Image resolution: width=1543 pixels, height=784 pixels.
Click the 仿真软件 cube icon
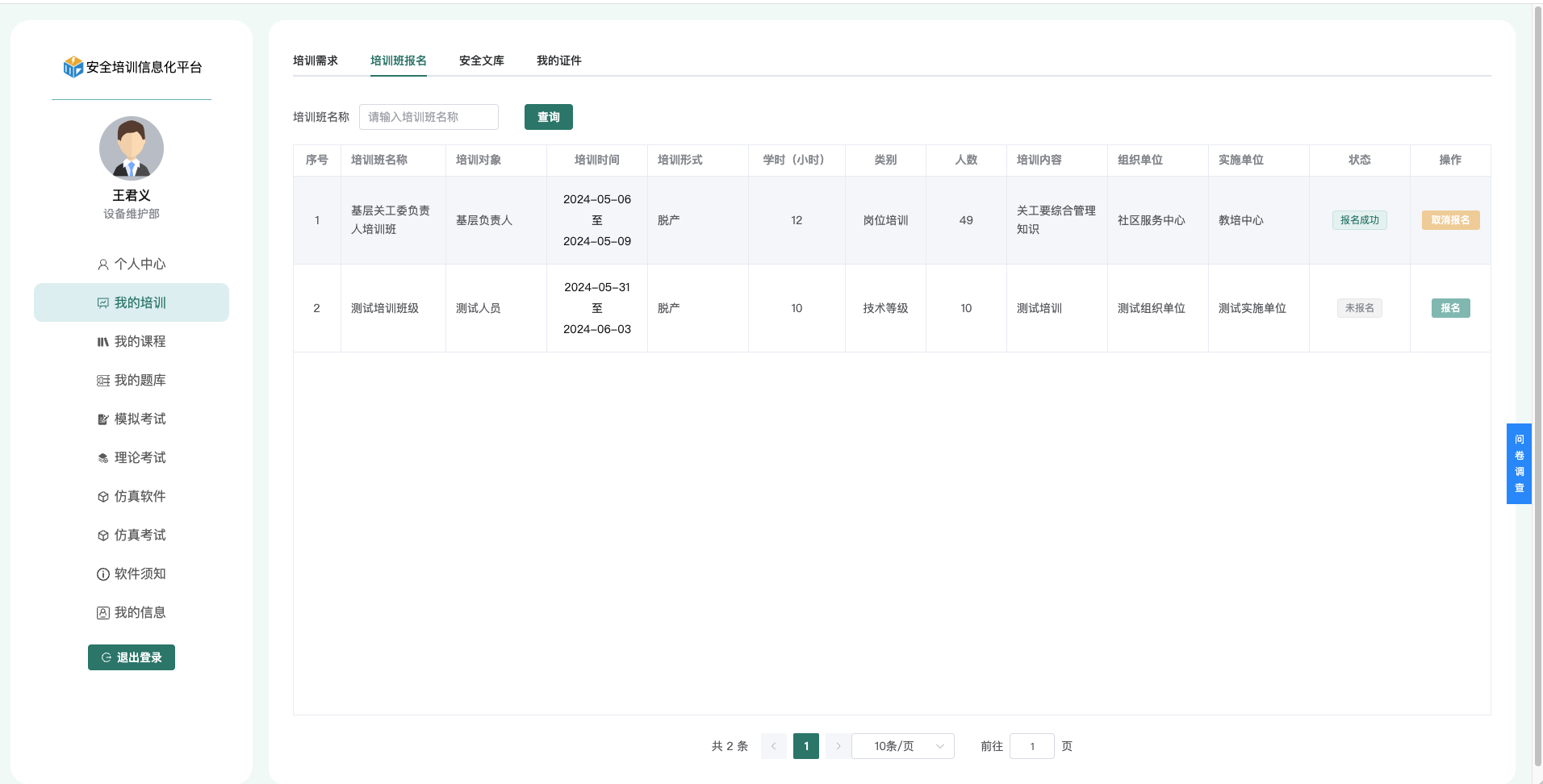tap(103, 497)
